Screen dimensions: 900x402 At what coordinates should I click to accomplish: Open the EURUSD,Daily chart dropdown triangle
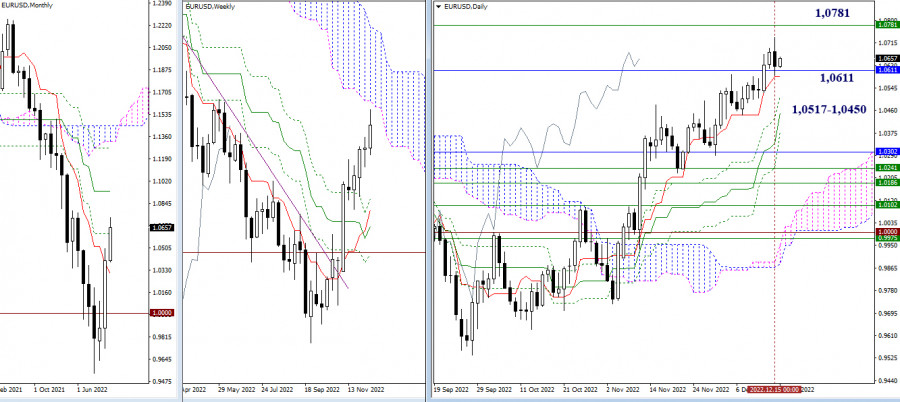click(439, 6)
